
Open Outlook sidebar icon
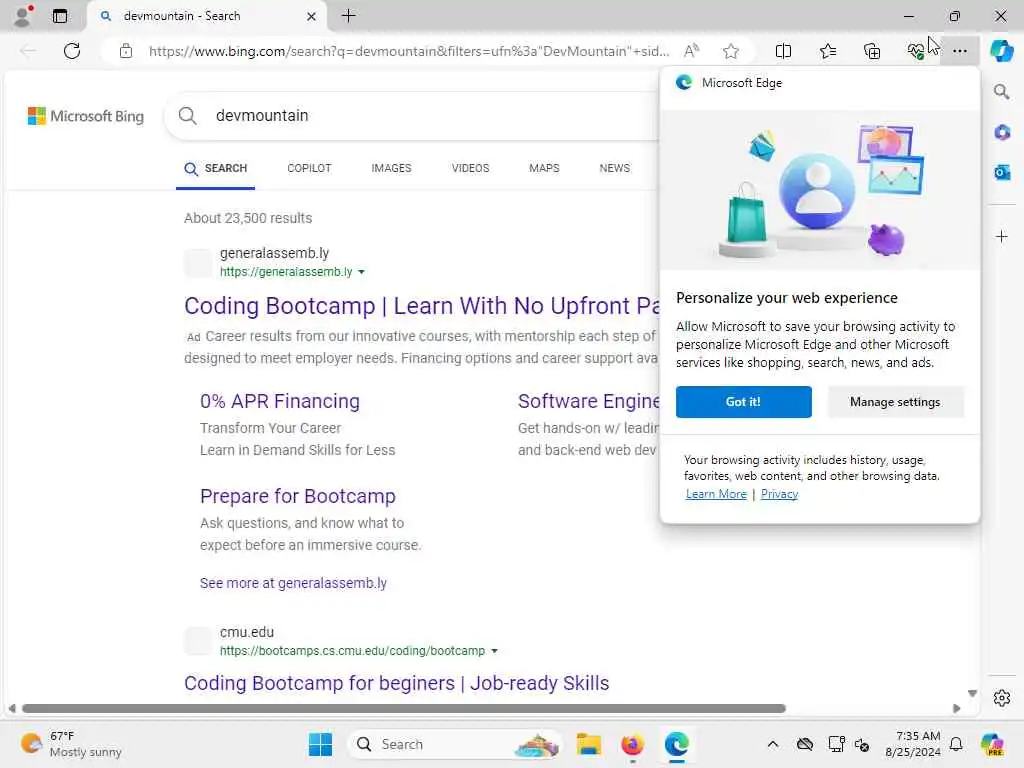point(1002,172)
